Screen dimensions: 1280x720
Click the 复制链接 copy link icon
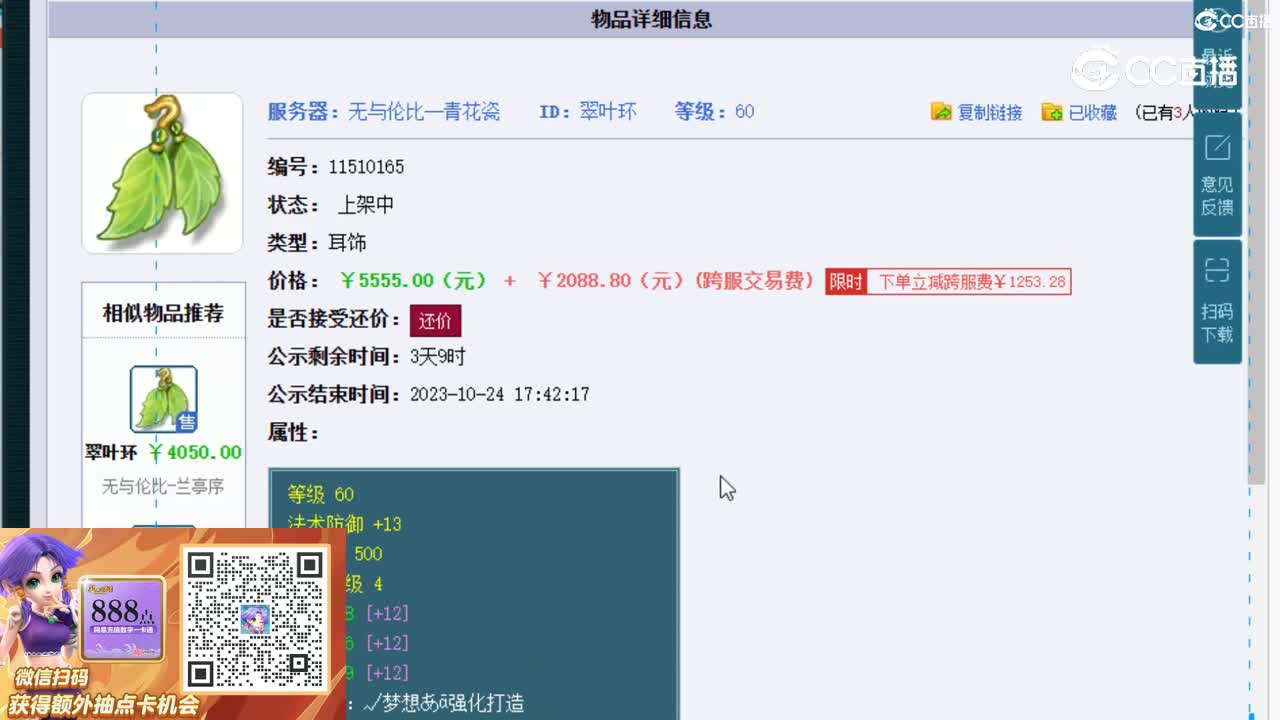940,112
